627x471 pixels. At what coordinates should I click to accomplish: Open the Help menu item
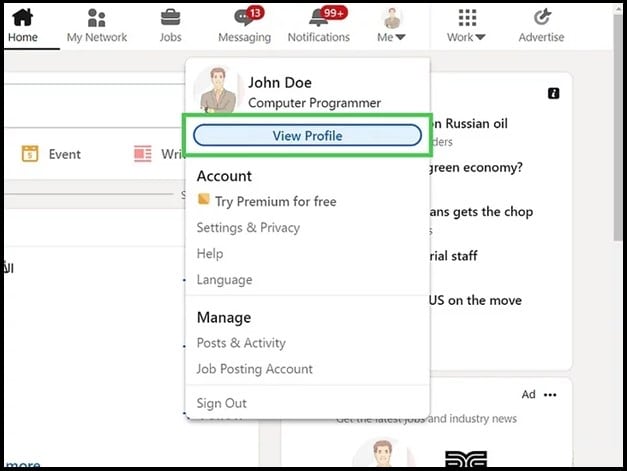coord(210,254)
